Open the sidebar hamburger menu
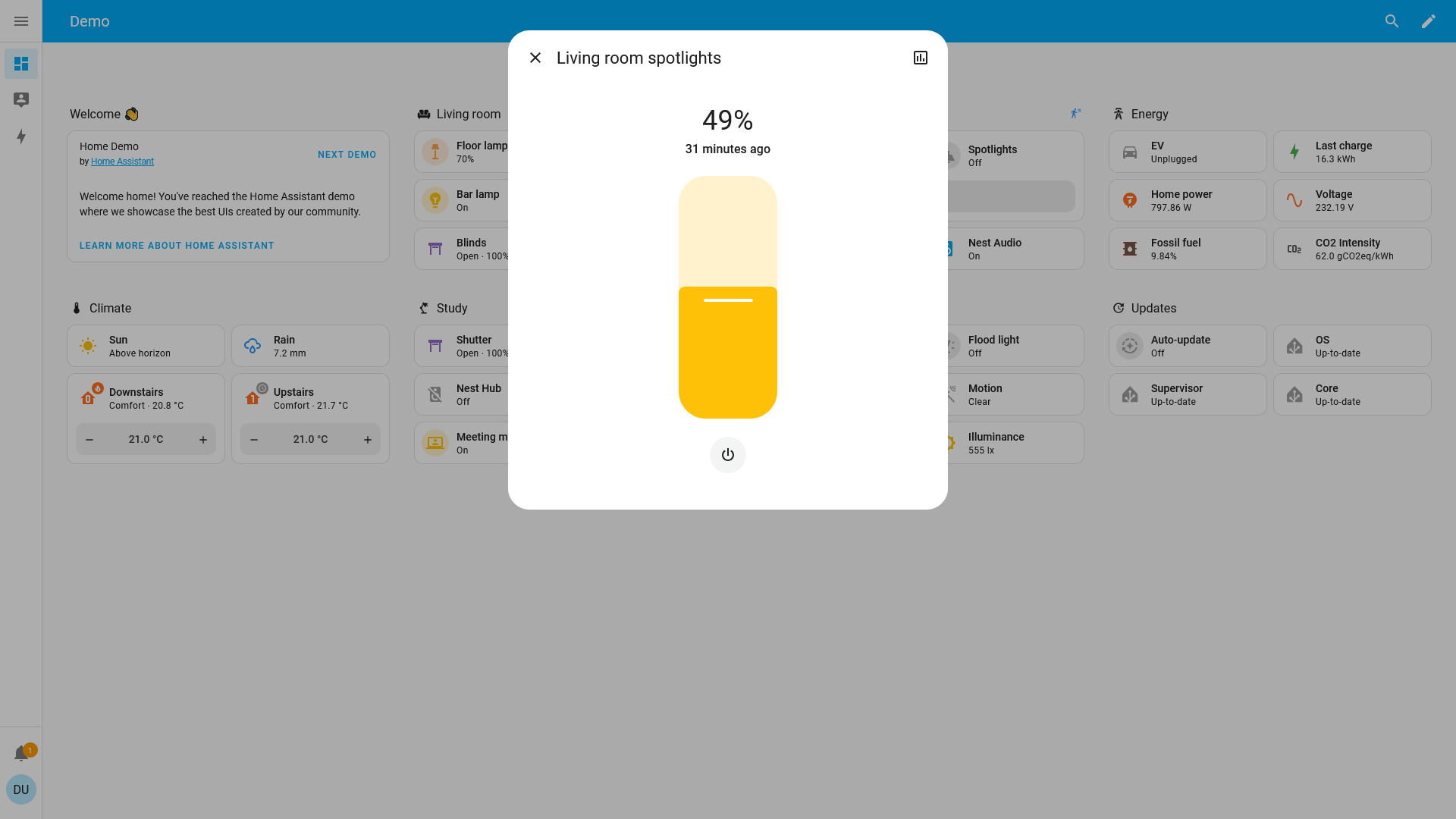The height and width of the screenshot is (819, 1456). [21, 21]
